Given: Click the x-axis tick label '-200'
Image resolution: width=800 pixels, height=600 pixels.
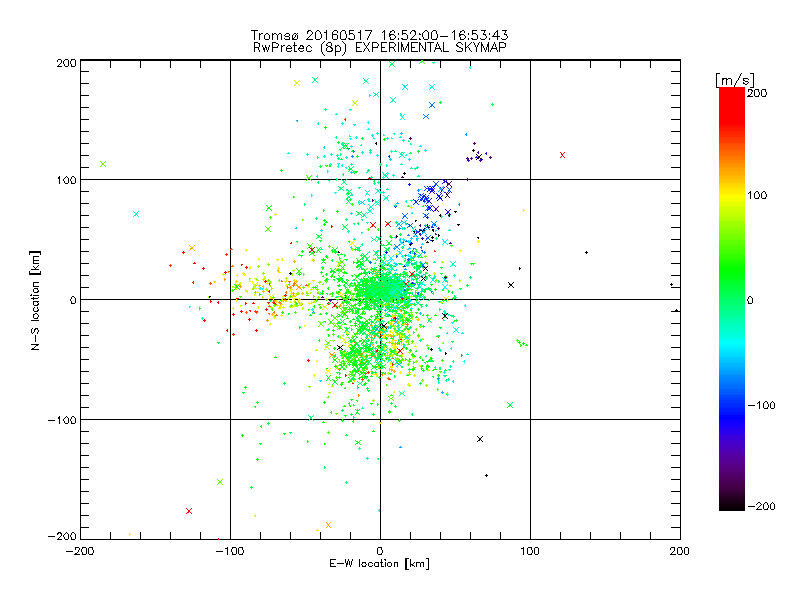Looking at the screenshot, I should click(x=80, y=551).
